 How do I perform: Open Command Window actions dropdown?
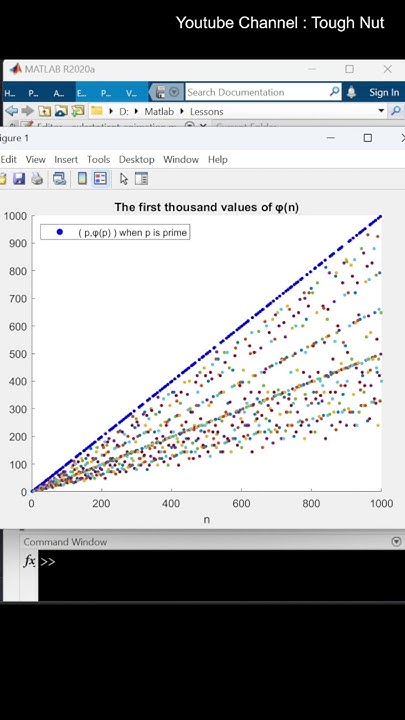(396, 542)
